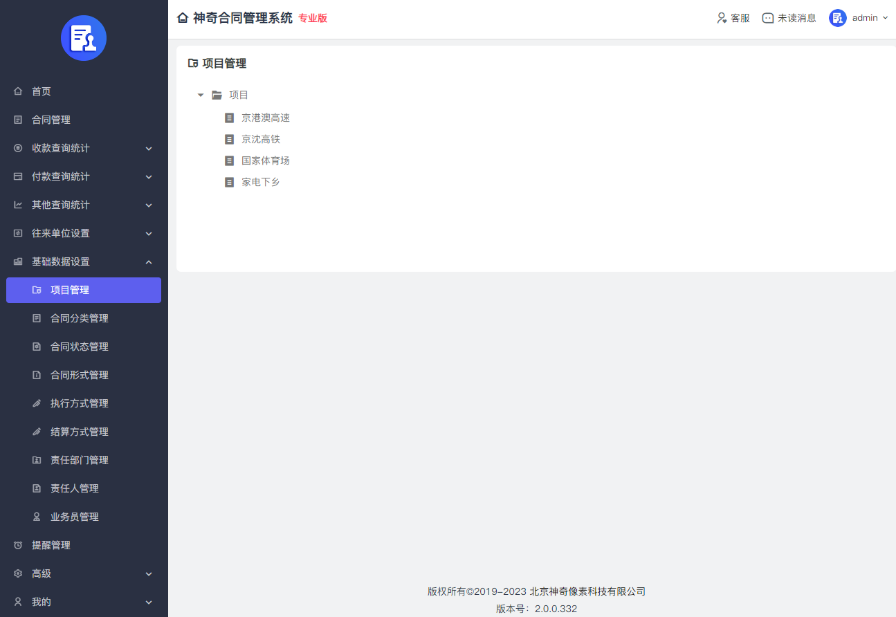Select the 京沈高铁 project node icon
The width and height of the screenshot is (896, 617).
click(x=228, y=138)
